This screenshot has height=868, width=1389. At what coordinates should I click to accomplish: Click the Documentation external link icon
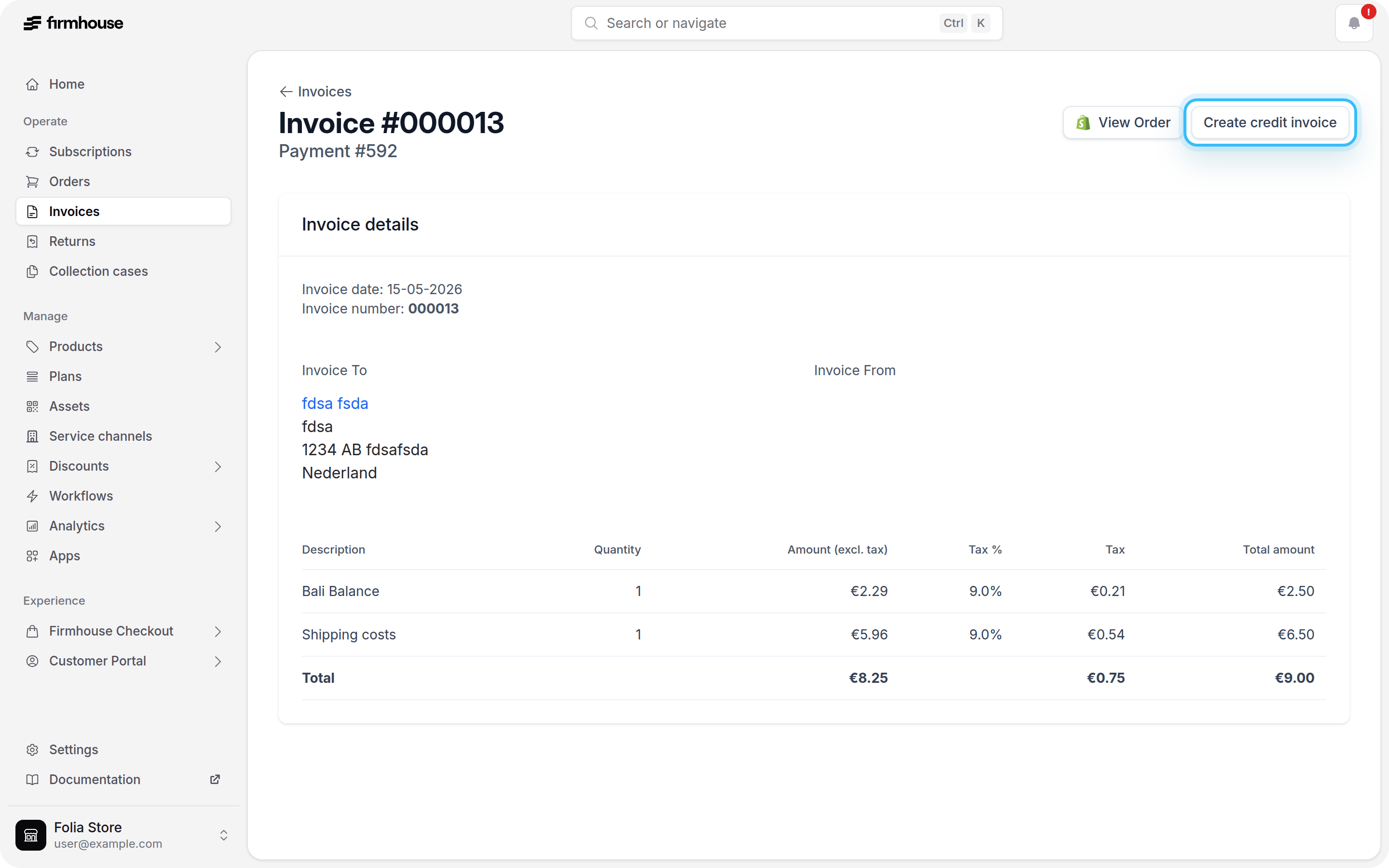point(215,780)
